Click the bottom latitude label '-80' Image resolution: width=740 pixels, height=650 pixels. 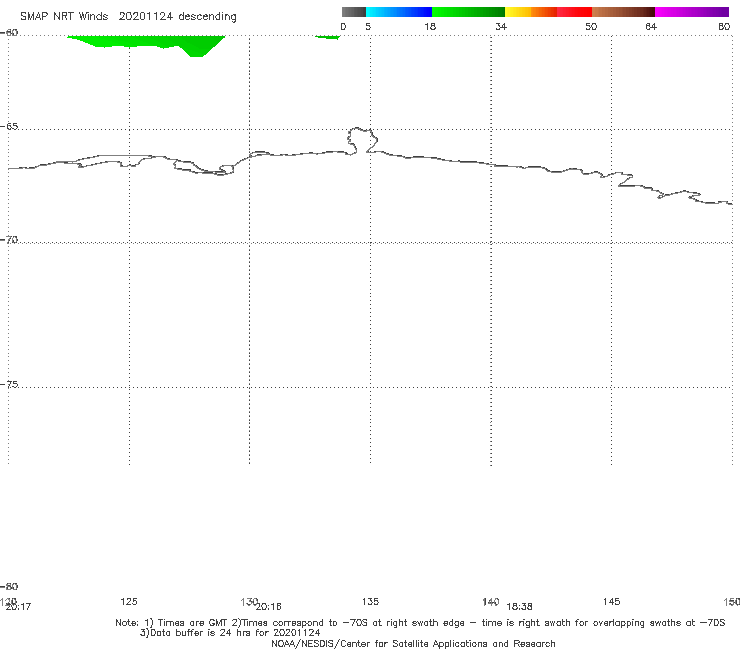tap(9, 586)
